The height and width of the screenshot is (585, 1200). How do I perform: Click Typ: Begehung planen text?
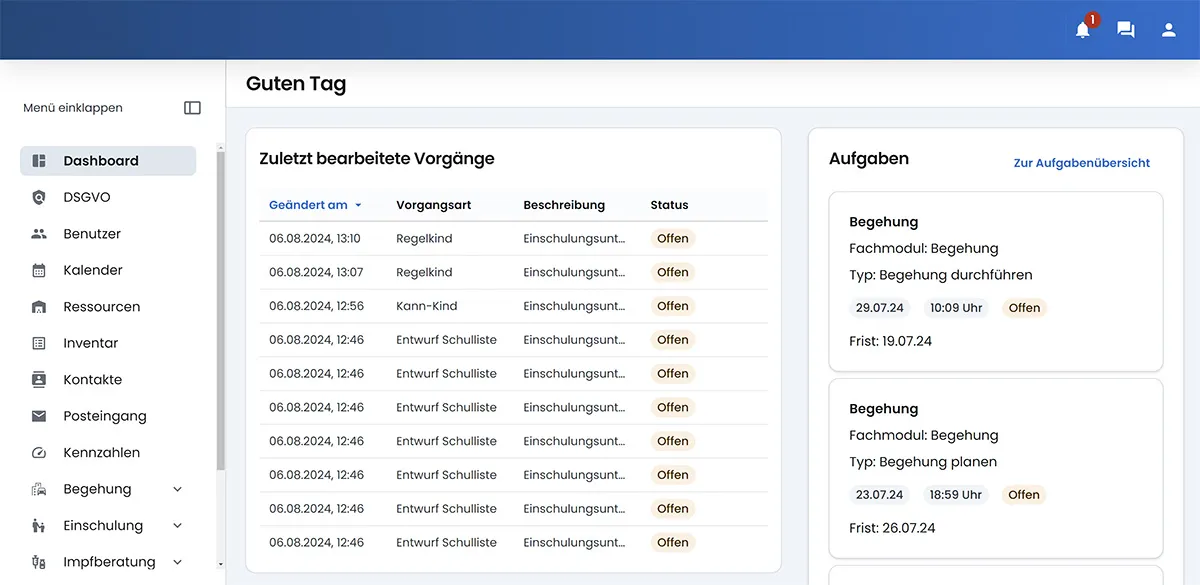click(923, 462)
